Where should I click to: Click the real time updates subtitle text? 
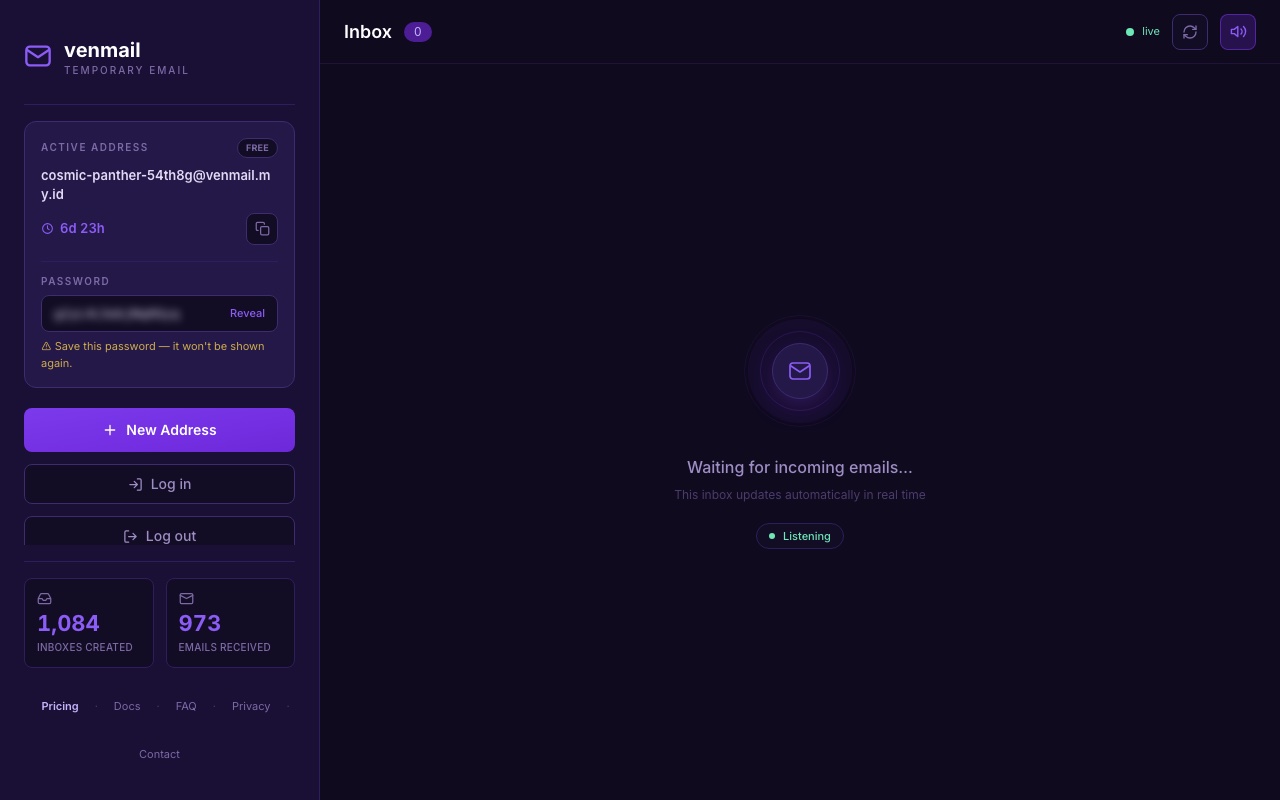tap(800, 495)
